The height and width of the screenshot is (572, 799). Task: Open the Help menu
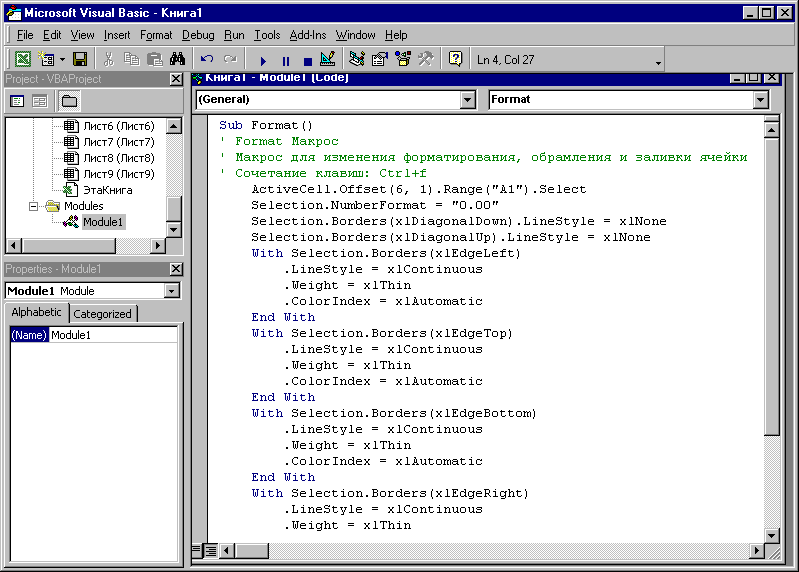point(396,35)
